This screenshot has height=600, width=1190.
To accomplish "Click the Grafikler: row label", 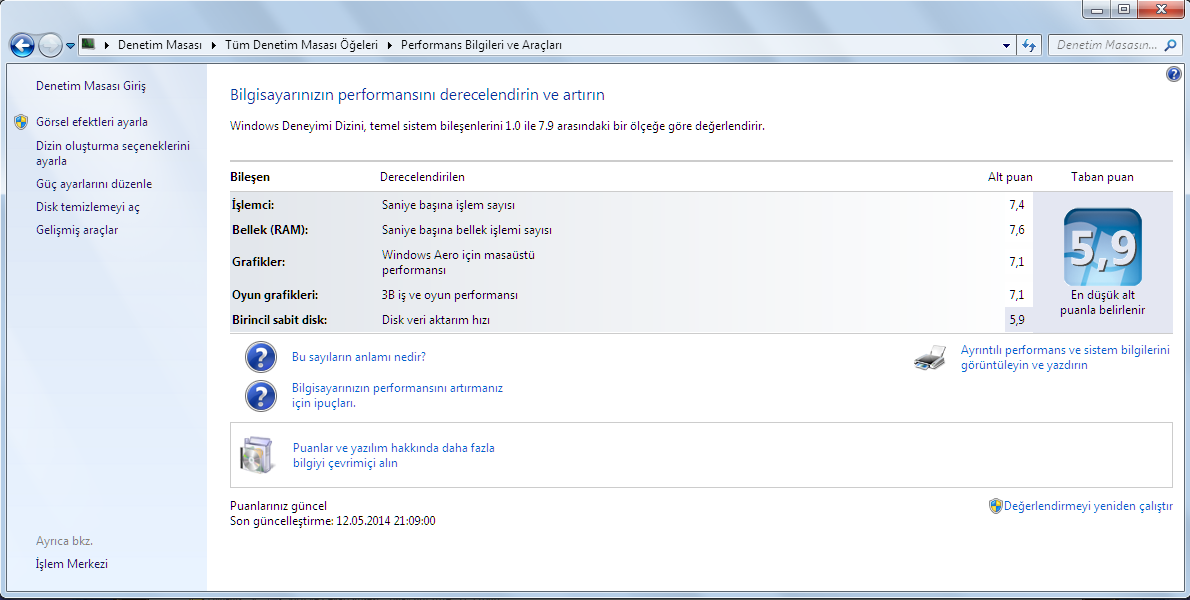I will (x=259, y=262).
